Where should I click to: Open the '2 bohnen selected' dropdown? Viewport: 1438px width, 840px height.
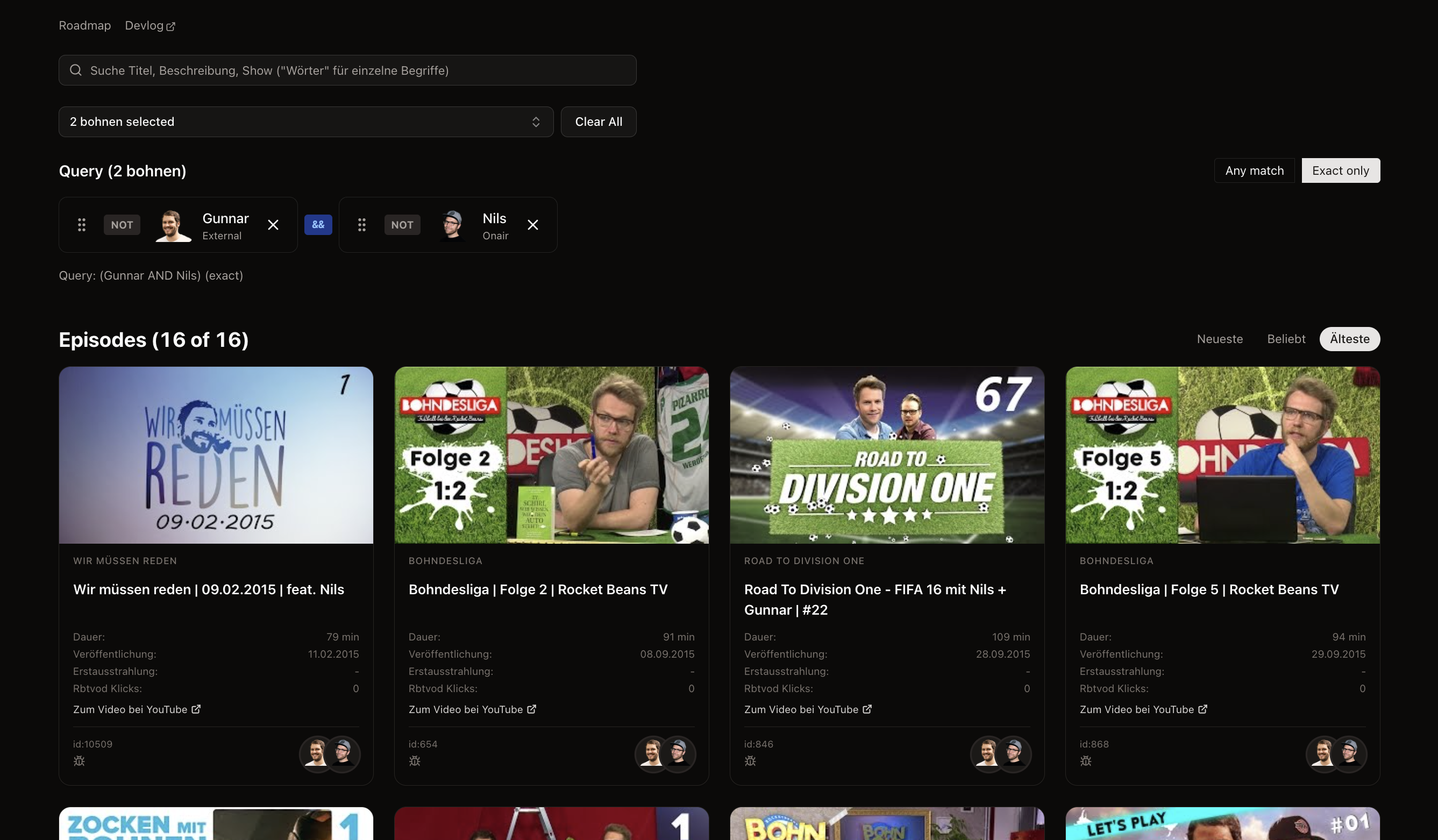pos(306,122)
